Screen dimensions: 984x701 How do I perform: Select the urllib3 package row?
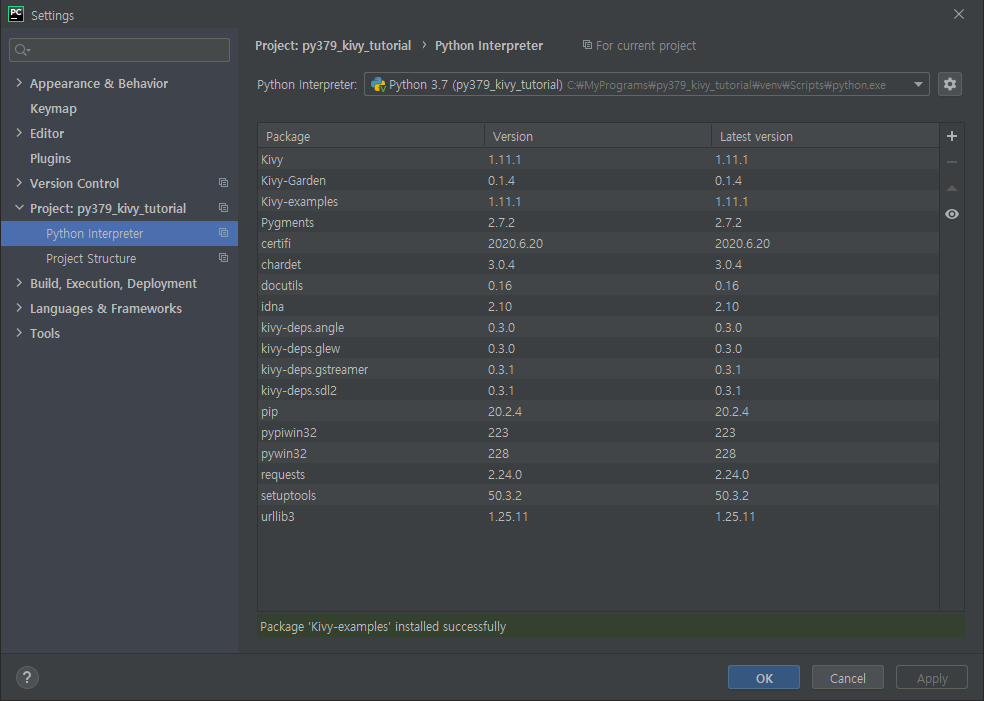(598, 517)
